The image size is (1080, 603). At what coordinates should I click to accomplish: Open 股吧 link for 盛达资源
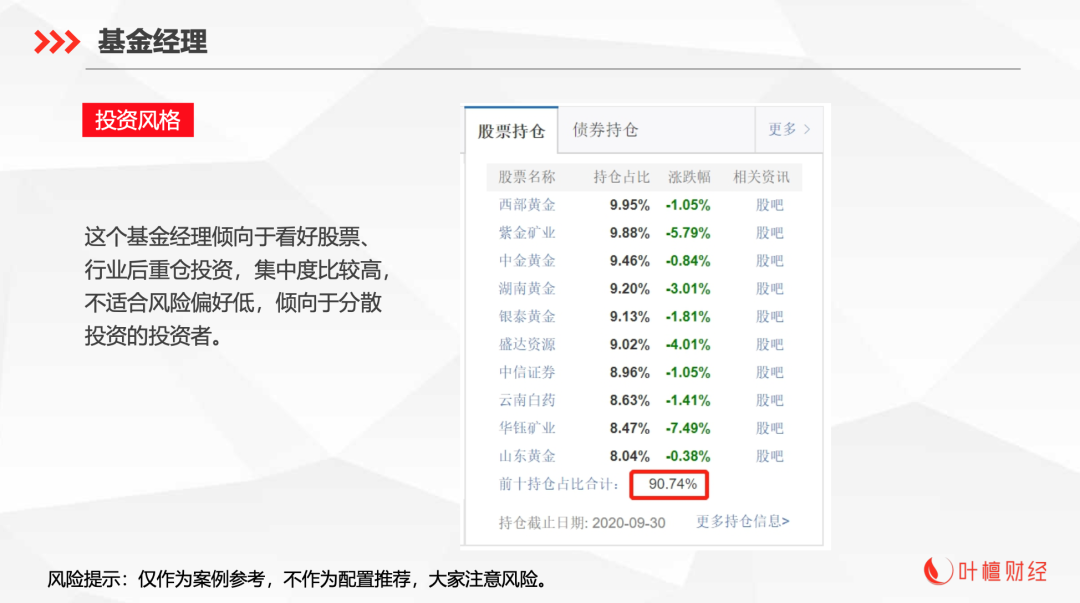point(769,345)
